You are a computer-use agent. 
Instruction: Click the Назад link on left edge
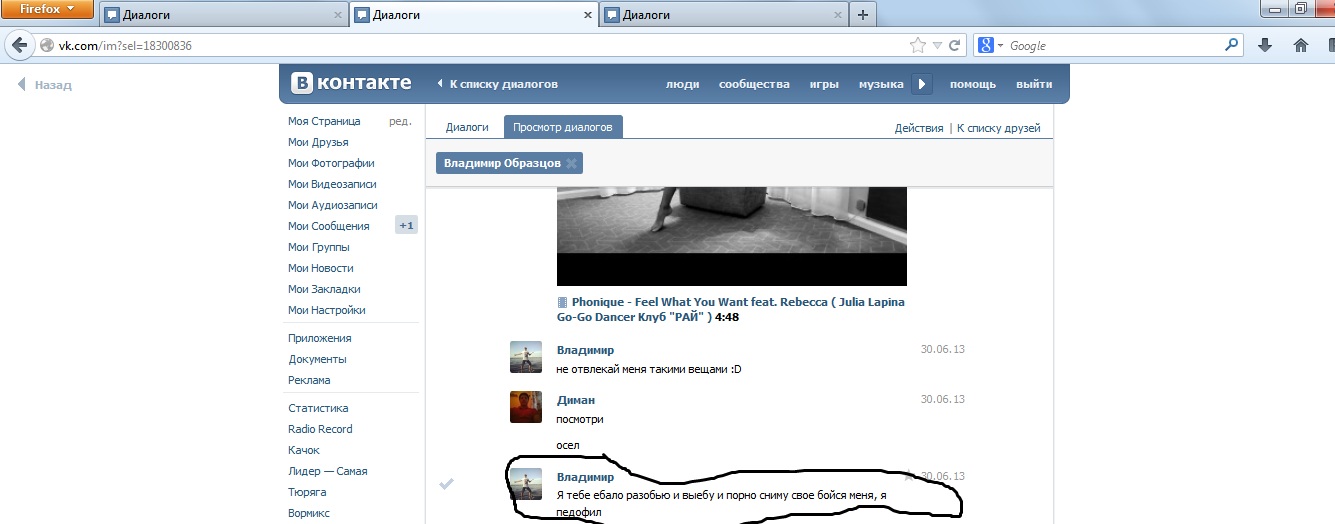45,85
